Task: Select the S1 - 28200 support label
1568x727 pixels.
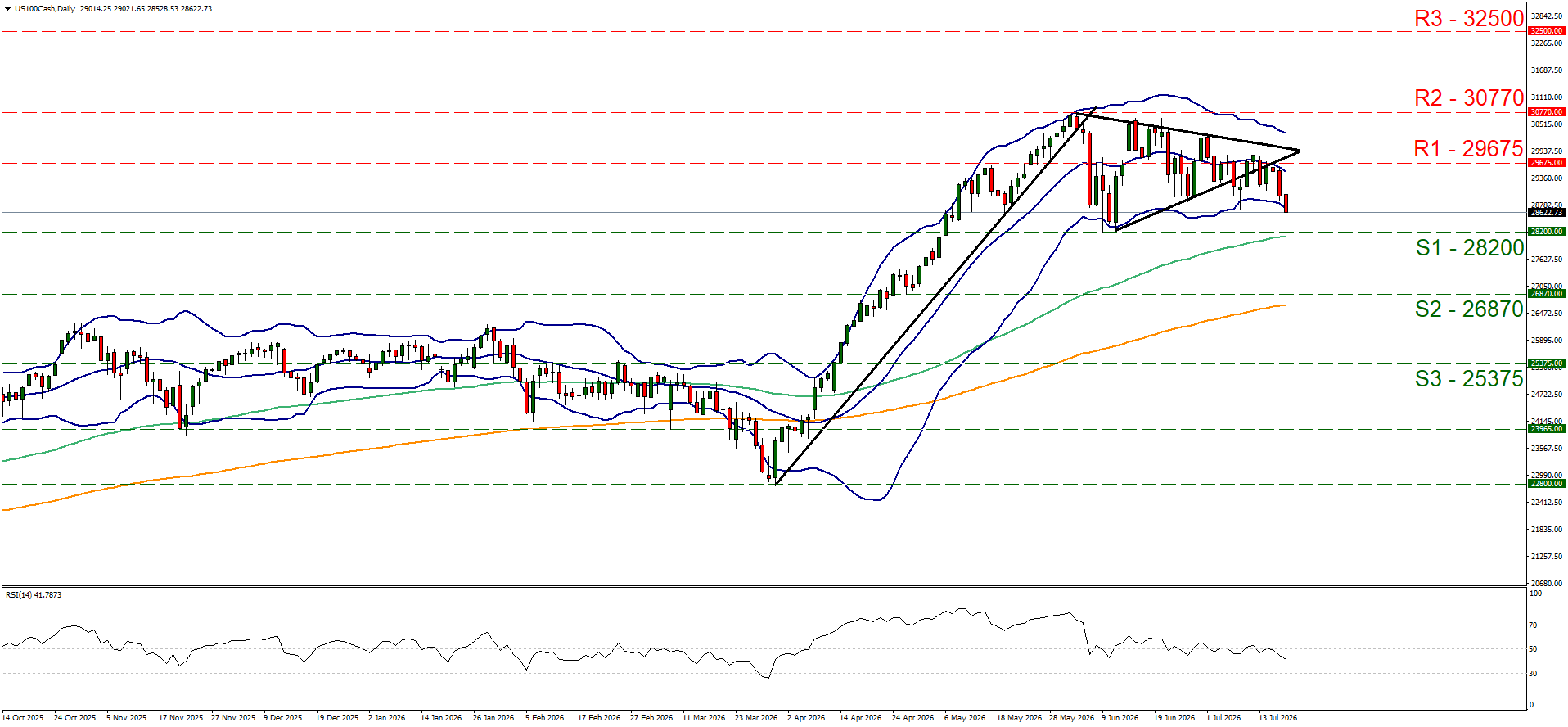Action: pyautogui.click(x=1470, y=247)
